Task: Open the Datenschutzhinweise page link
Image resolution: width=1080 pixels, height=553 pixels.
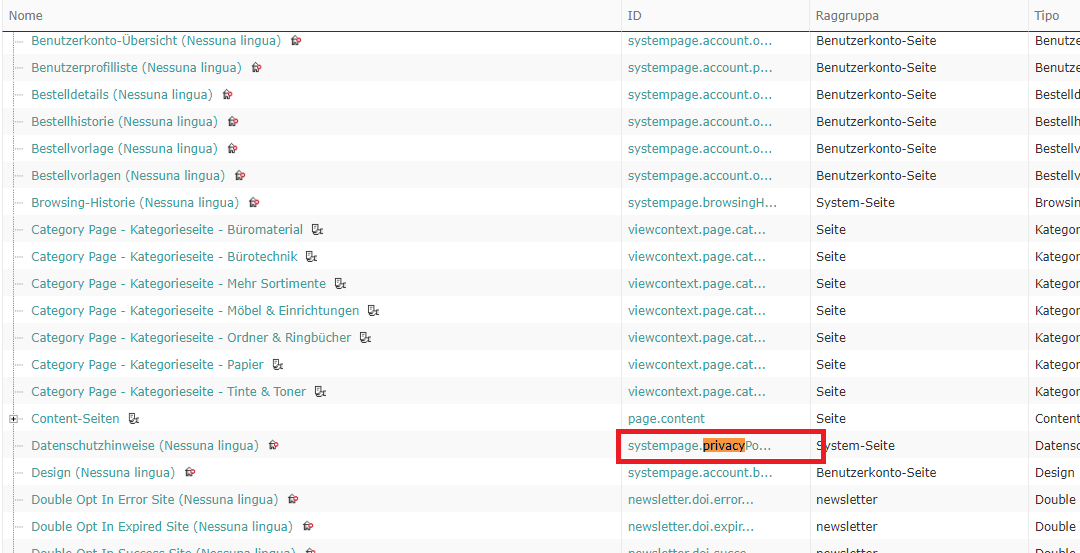Action: click(145, 446)
